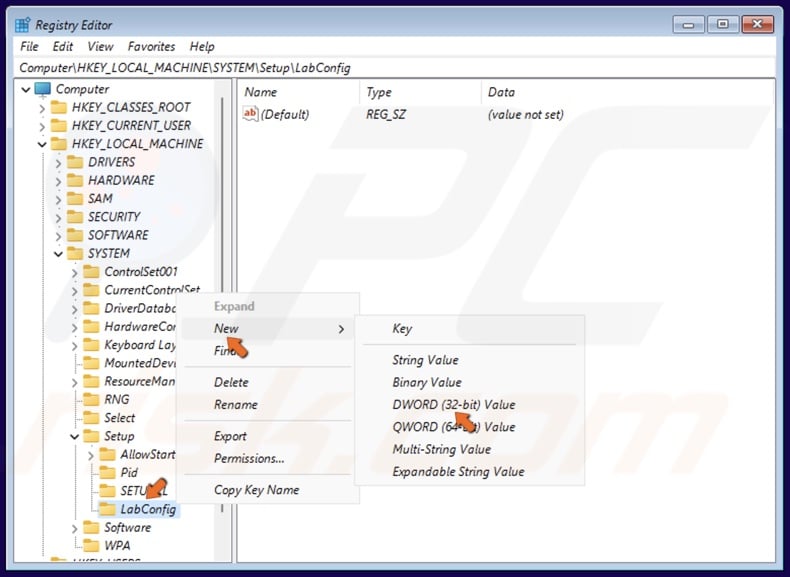Viewport: 790px width, 577px height.
Task: Click the ControlSet001 folder icon
Action: [x=91, y=272]
